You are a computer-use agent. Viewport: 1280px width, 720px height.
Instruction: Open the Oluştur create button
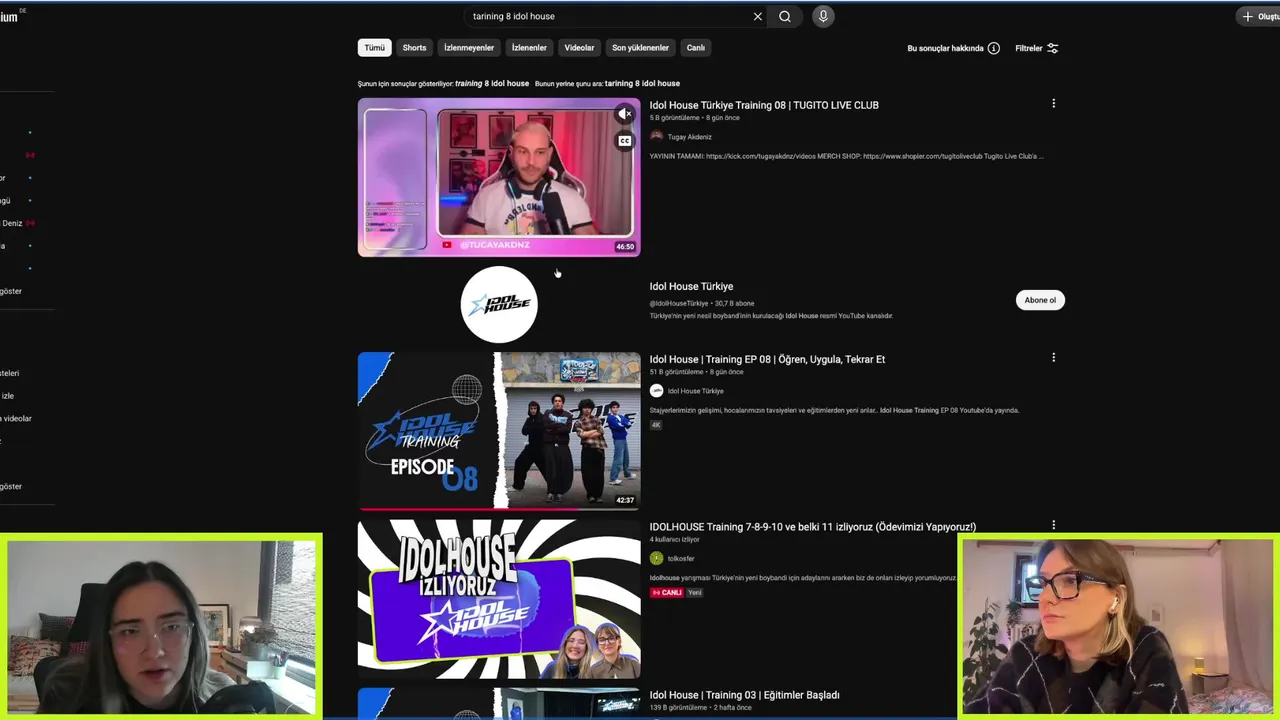[x=1260, y=16]
